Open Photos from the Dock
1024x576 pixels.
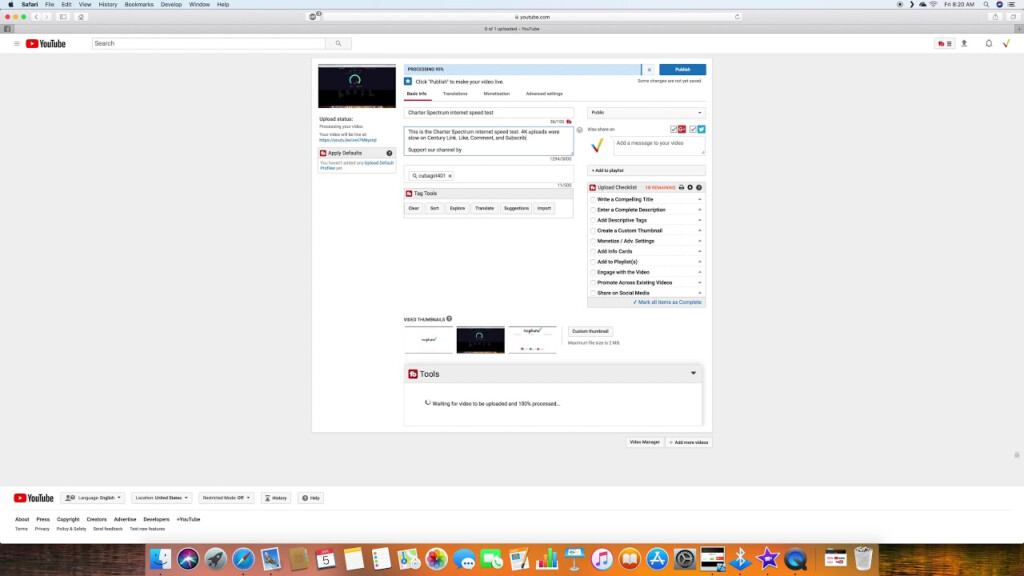point(436,559)
